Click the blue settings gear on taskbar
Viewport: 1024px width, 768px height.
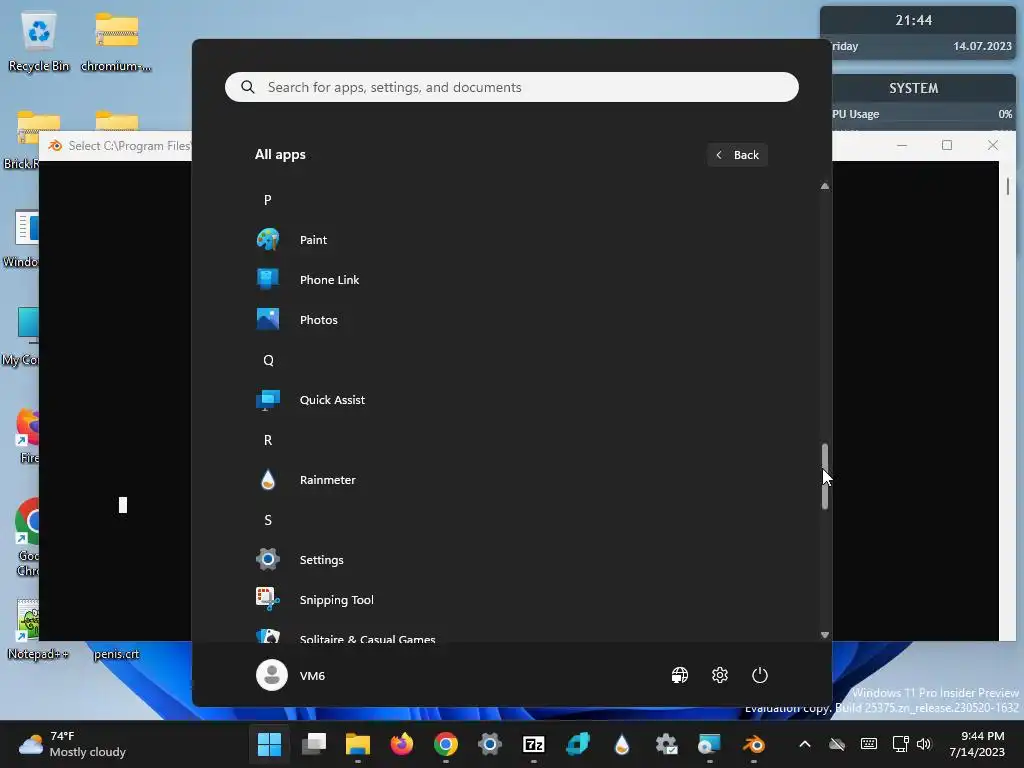[490, 744]
